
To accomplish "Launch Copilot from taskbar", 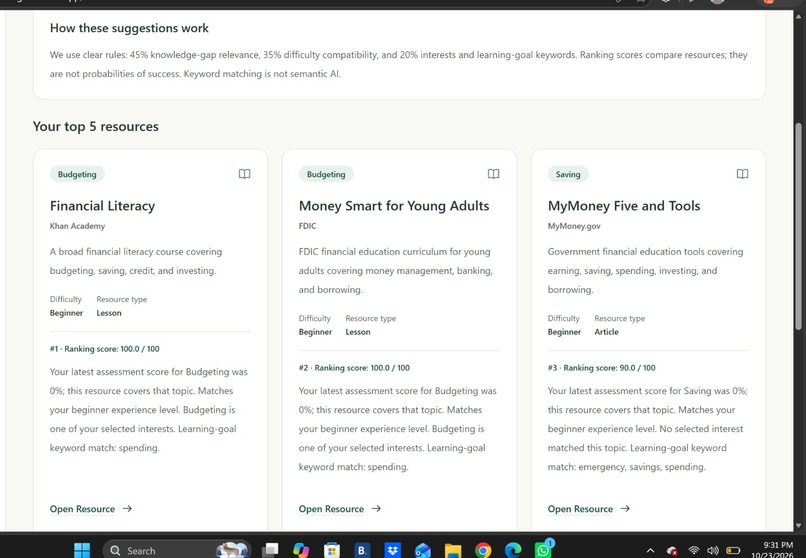I will [301, 550].
